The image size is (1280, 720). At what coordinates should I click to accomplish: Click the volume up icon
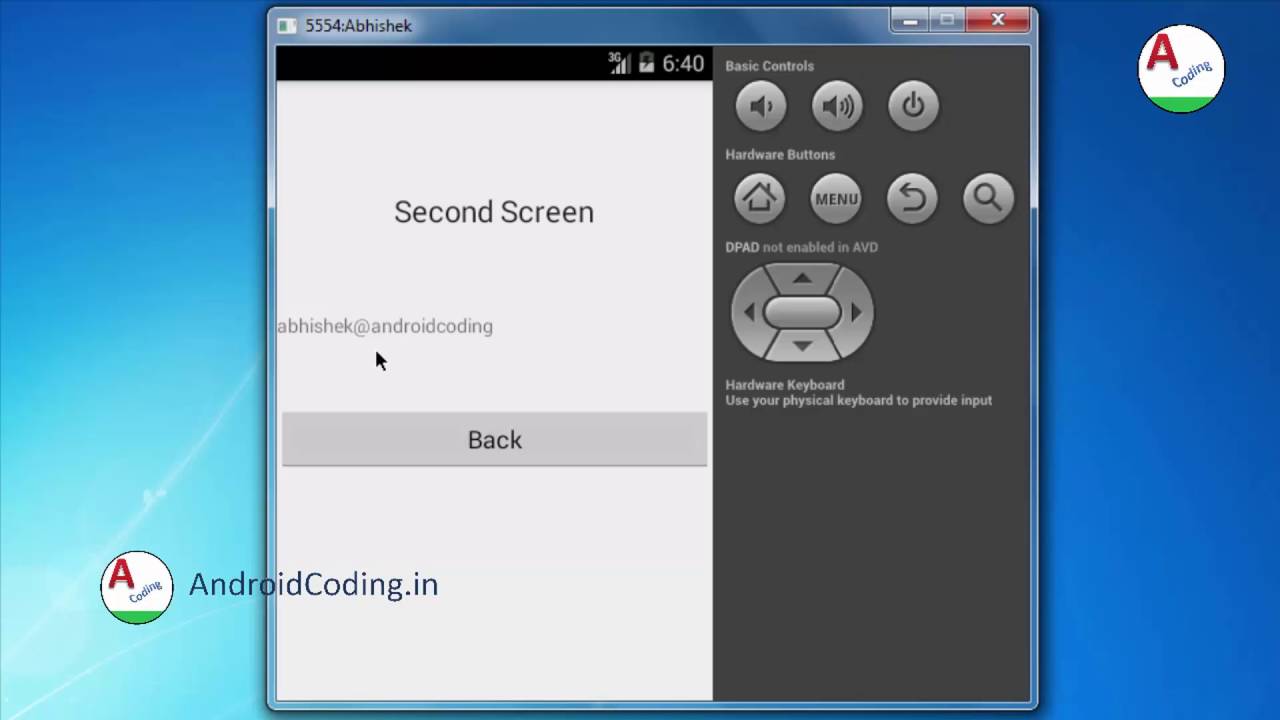(837, 106)
